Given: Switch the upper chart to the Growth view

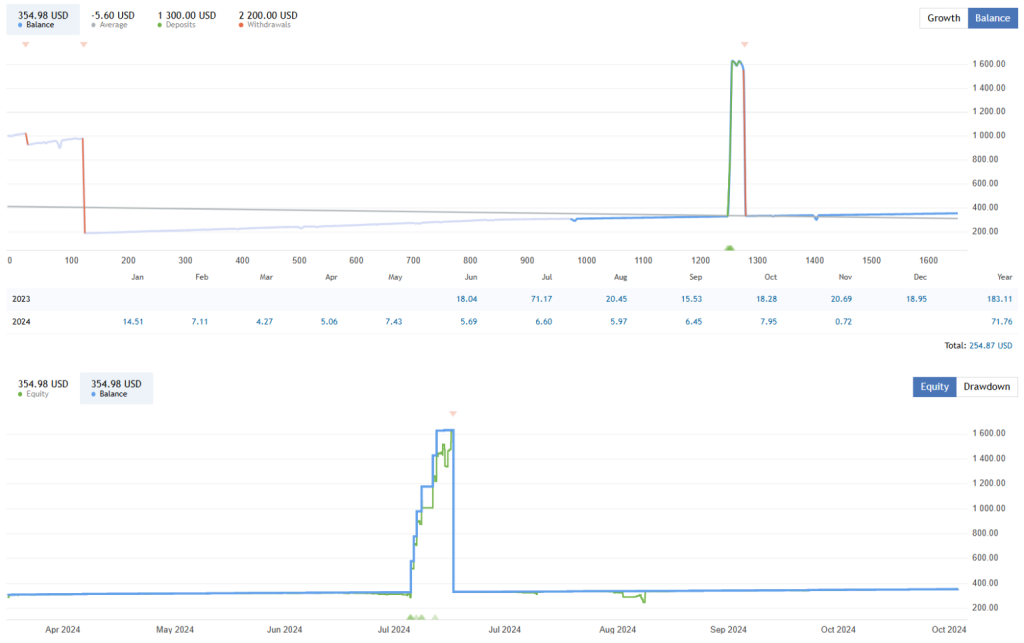Looking at the screenshot, I should point(943,18).
